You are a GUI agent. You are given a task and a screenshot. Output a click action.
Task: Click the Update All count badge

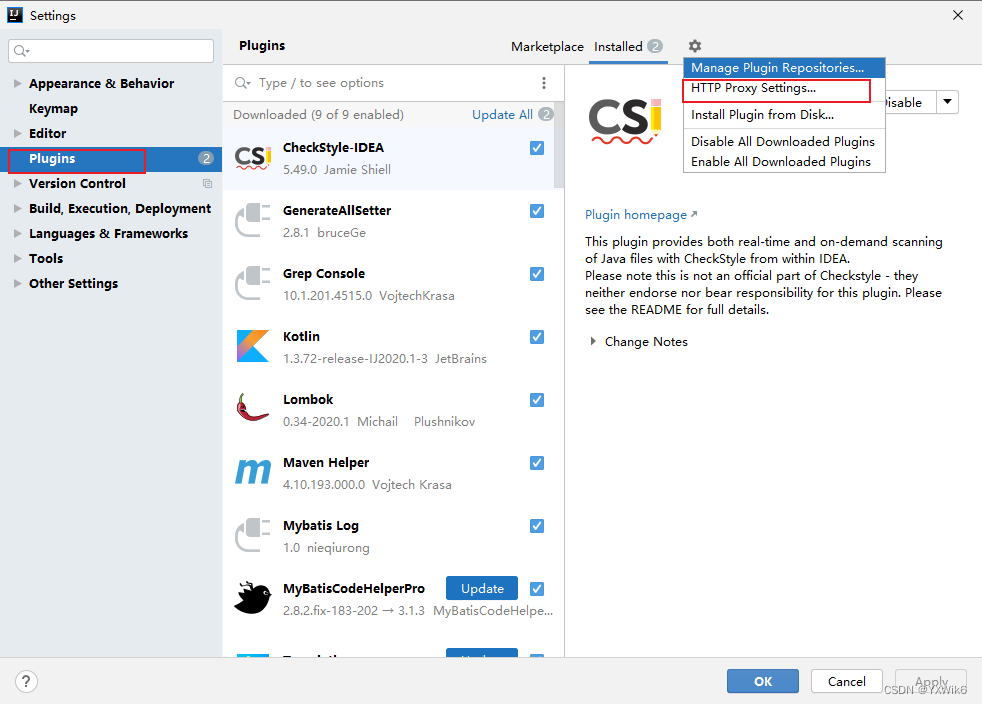coord(545,114)
